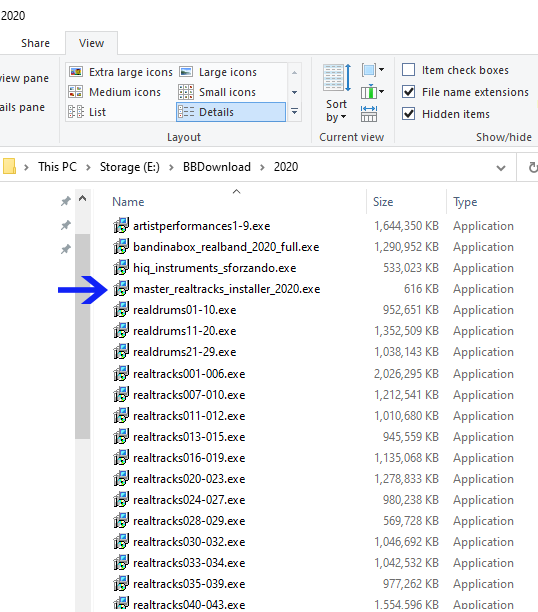Sort by Type column header
Viewport: 538px width, 612px height.
coord(465,202)
